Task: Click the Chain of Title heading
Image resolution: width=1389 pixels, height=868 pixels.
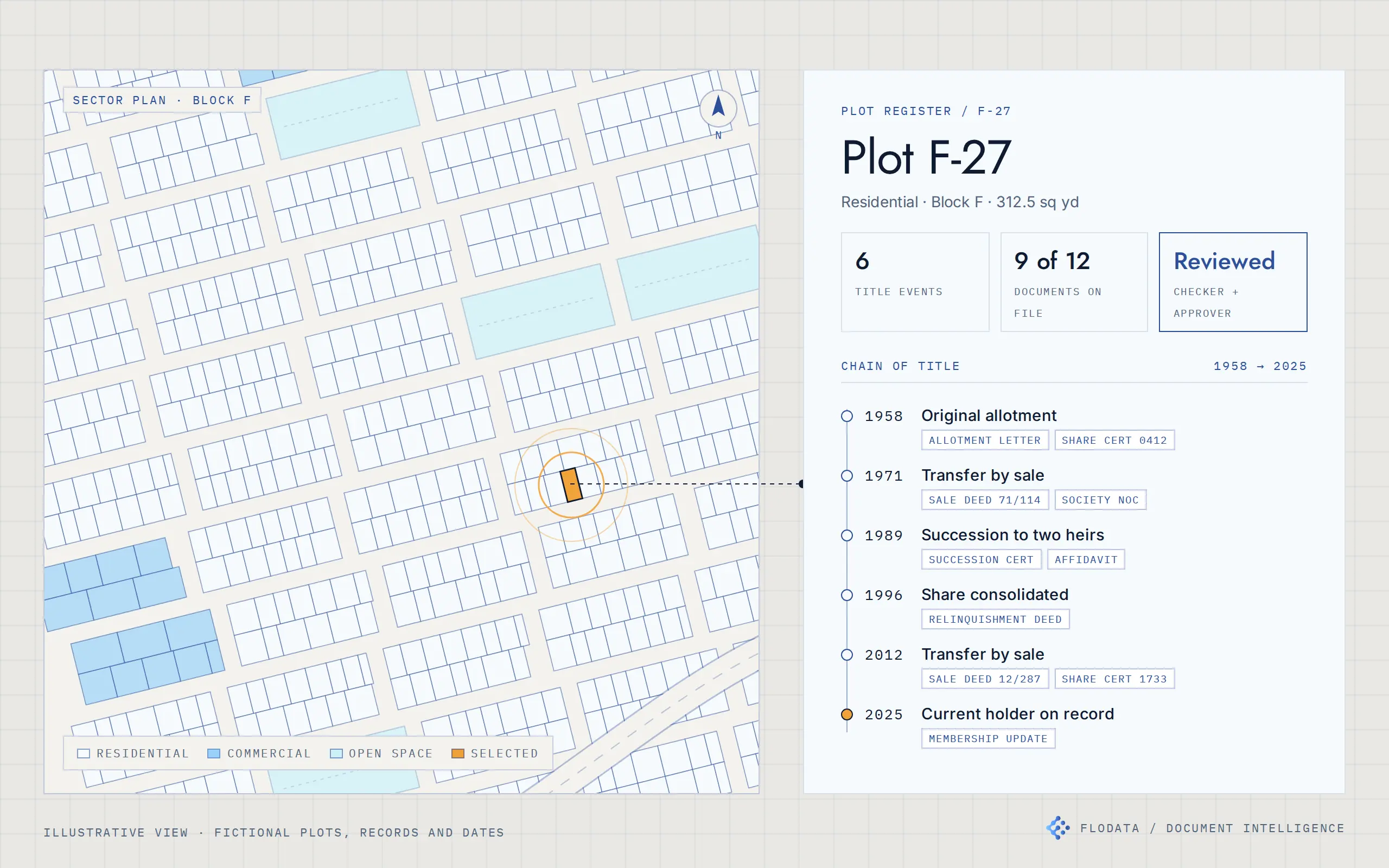Action: pyautogui.click(x=900, y=366)
